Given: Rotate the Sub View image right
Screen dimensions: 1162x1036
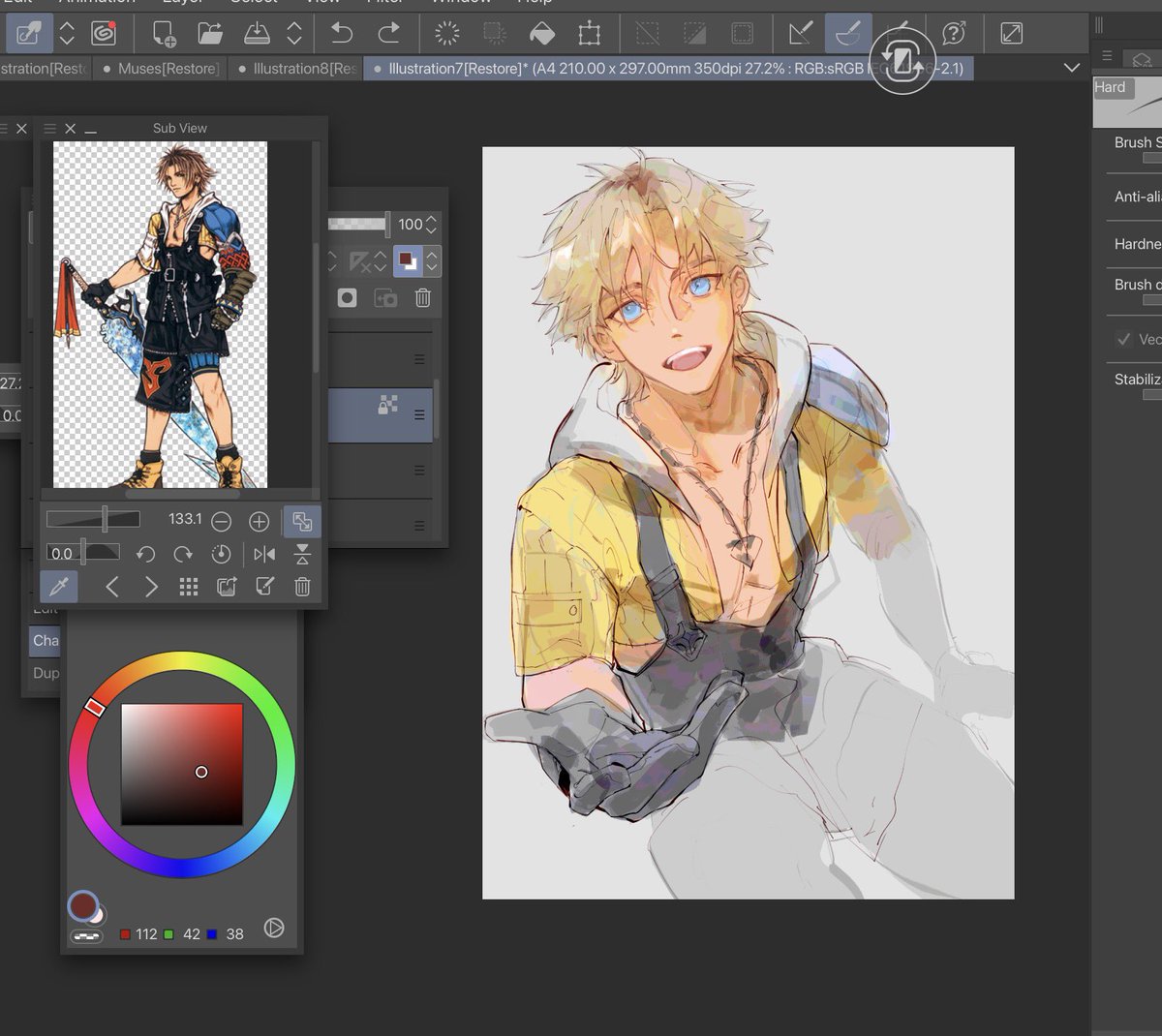Looking at the screenshot, I should tap(183, 554).
